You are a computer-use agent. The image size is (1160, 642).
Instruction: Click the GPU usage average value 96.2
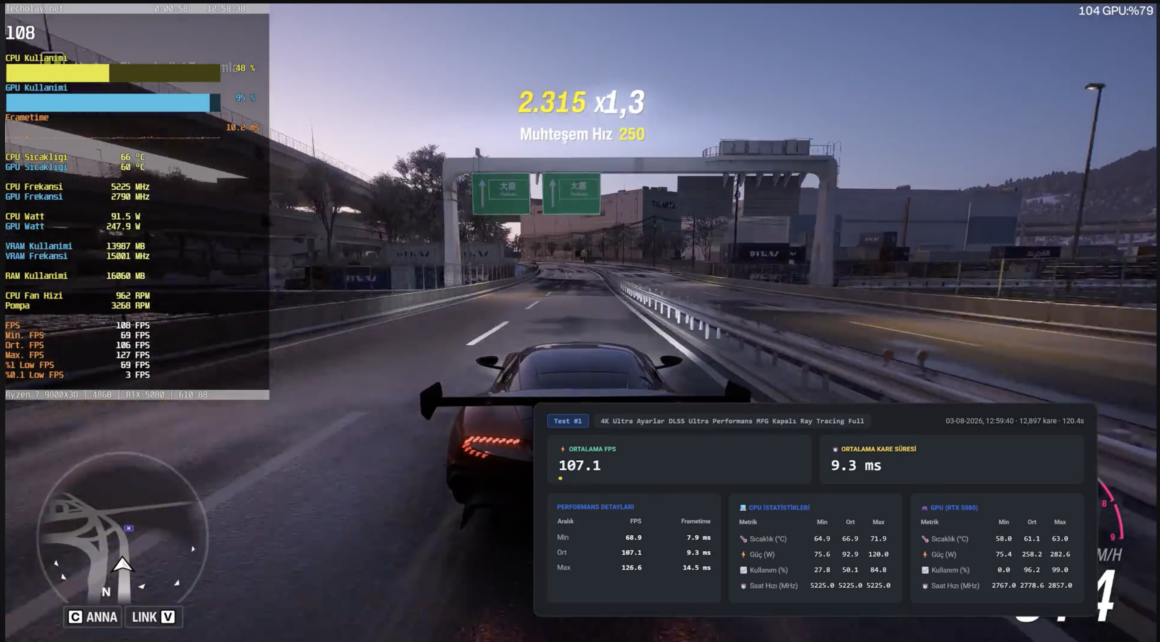click(1031, 570)
